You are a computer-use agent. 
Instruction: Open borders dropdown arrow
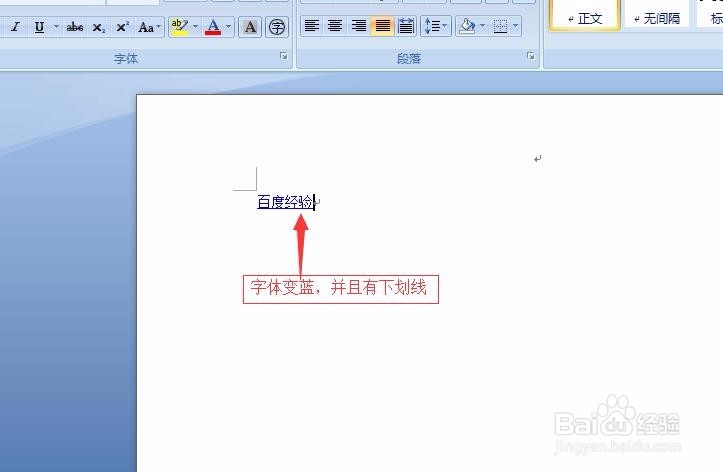pyautogui.click(x=516, y=26)
